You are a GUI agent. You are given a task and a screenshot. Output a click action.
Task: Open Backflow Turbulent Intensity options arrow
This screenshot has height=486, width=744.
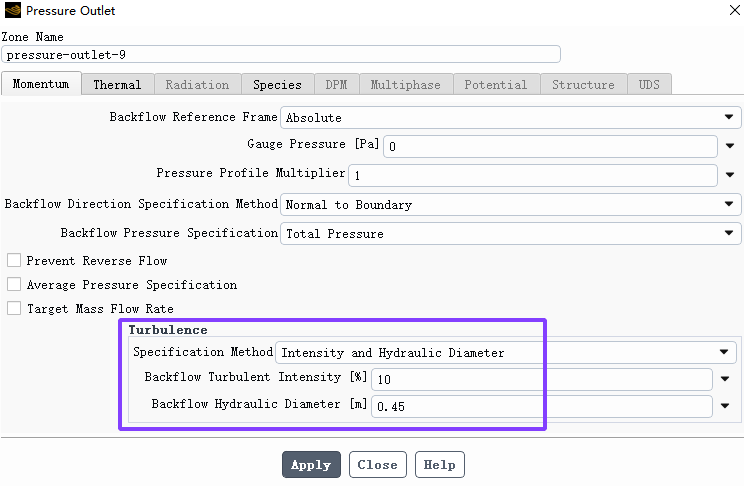pos(725,379)
